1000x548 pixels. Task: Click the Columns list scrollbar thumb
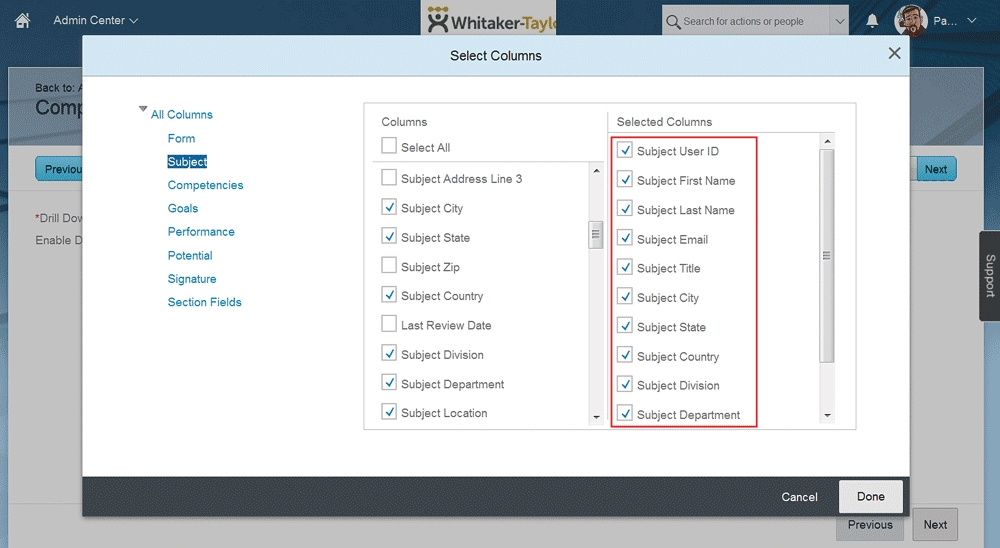tap(596, 234)
